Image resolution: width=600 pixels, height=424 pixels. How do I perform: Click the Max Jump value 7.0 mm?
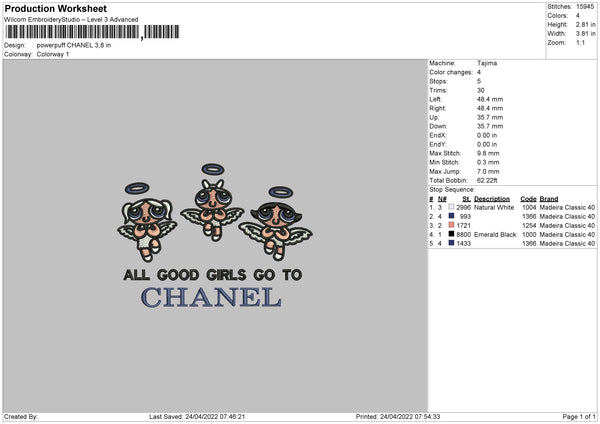488,171
